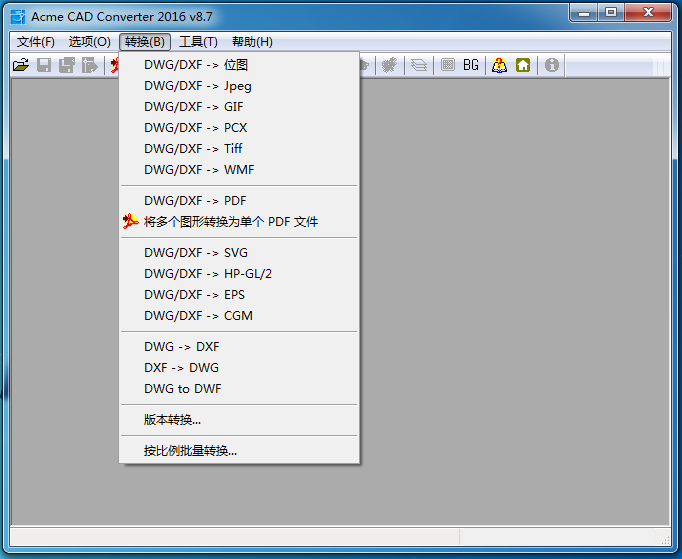Select DWG/DXF -> SVG entry

click(196, 253)
